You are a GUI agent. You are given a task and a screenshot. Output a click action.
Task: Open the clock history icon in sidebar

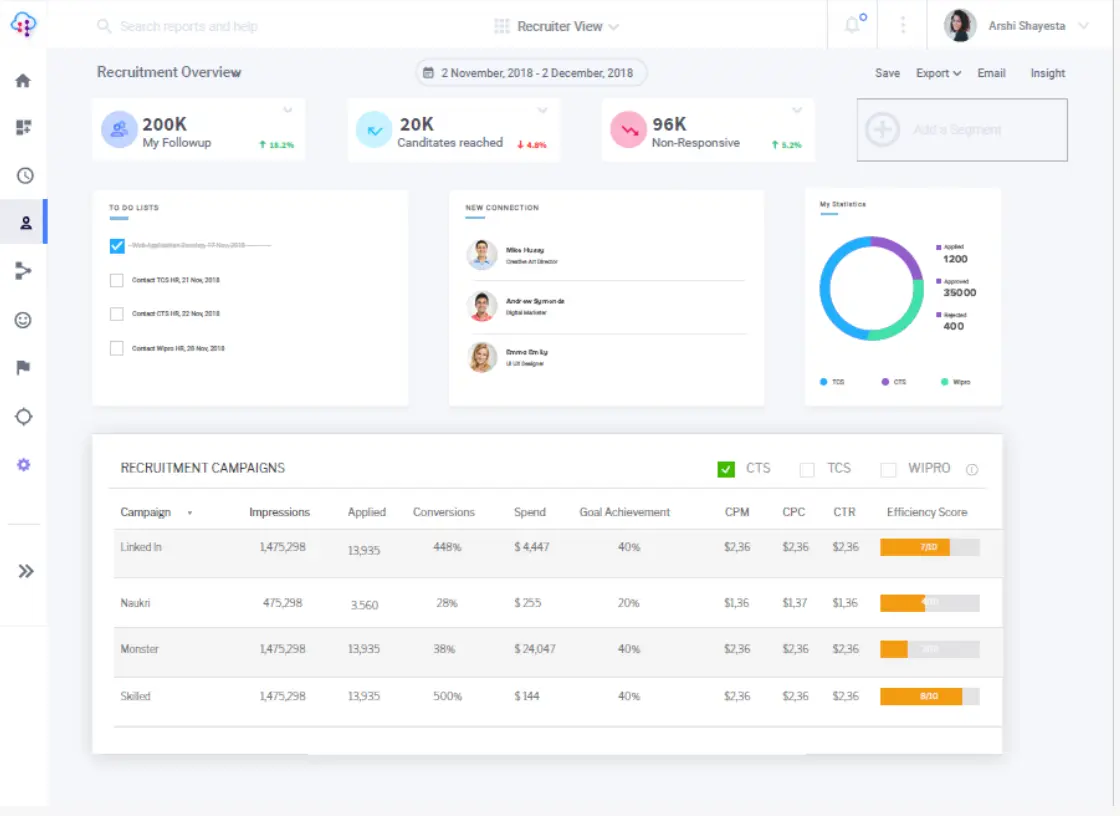pyautogui.click(x=24, y=175)
